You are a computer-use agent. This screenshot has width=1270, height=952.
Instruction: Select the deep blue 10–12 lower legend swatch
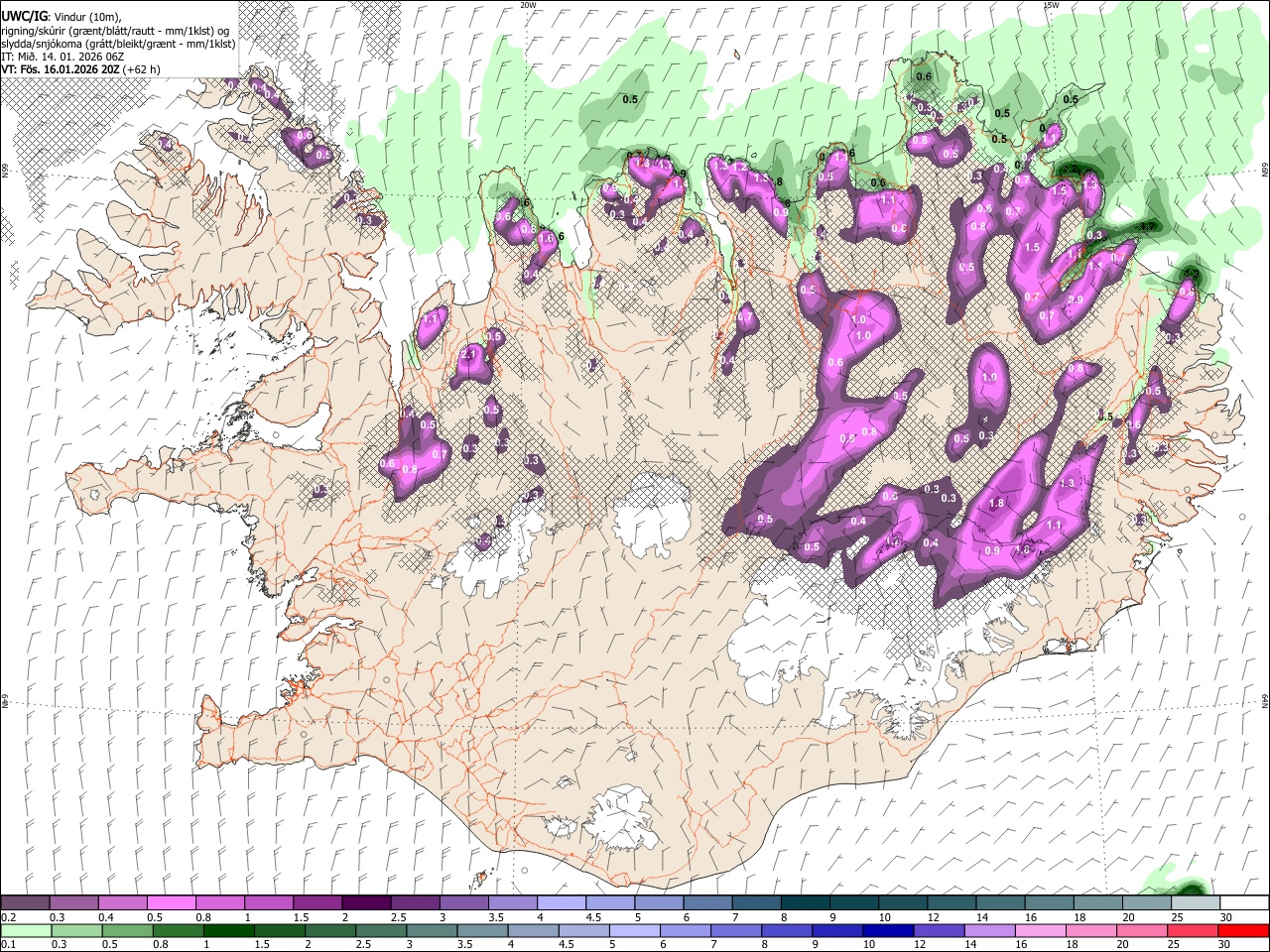tap(888, 930)
